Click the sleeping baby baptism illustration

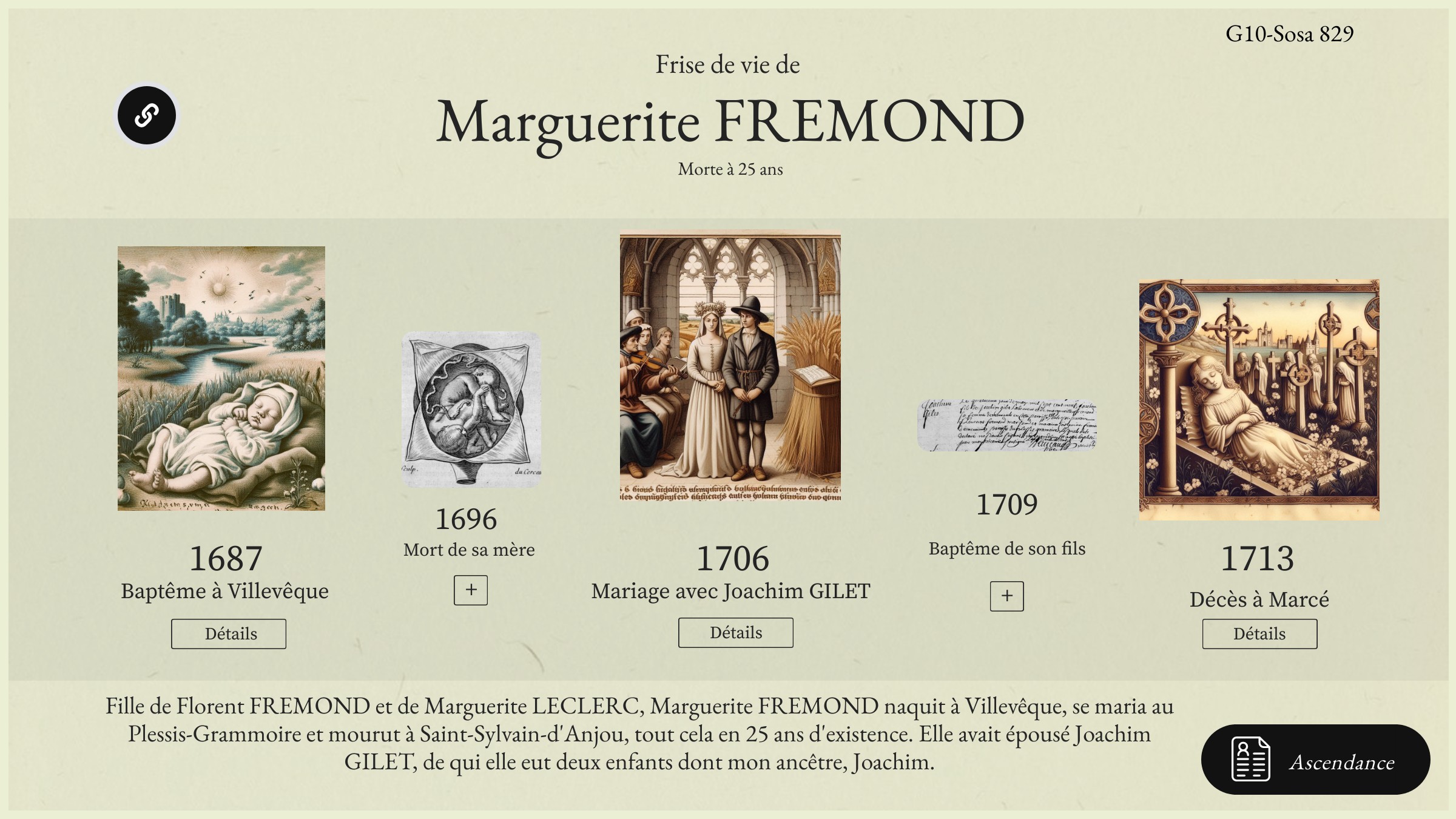221,378
